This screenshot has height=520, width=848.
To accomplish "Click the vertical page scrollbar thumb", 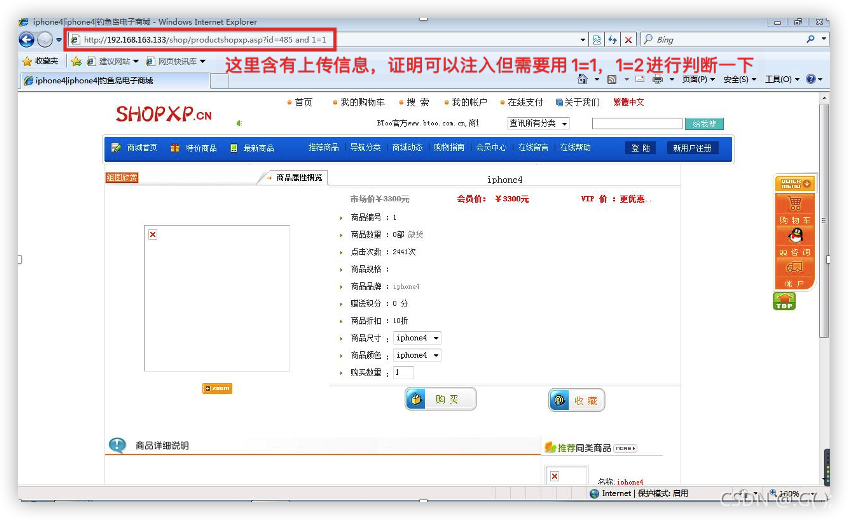I will coord(823,221).
